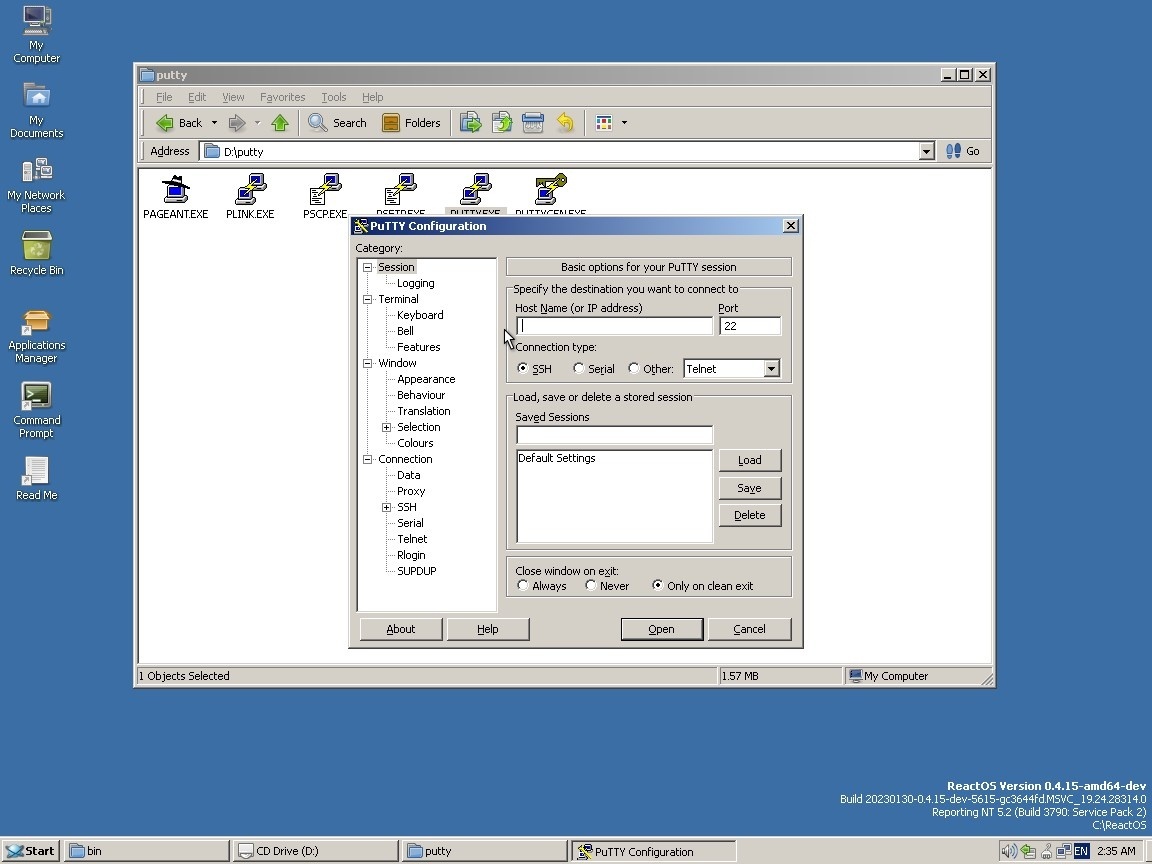Select Serial connection type
Viewport: 1152px width, 864px height.
pos(579,368)
